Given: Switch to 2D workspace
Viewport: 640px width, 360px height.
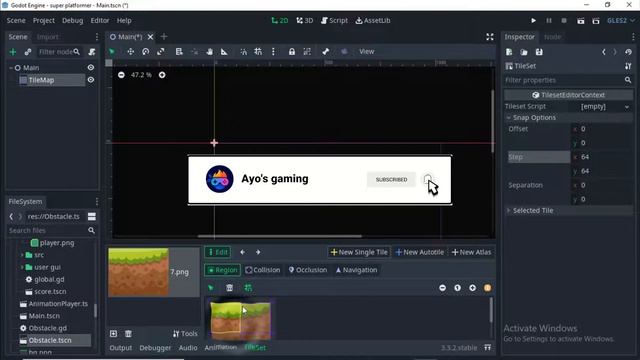Looking at the screenshot, I should coord(280,20).
